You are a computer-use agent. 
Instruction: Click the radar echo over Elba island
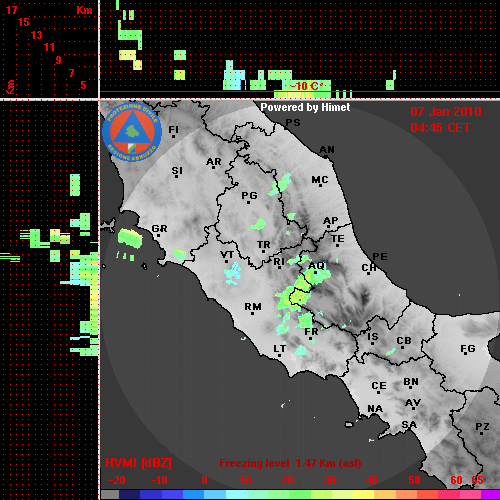point(130,238)
